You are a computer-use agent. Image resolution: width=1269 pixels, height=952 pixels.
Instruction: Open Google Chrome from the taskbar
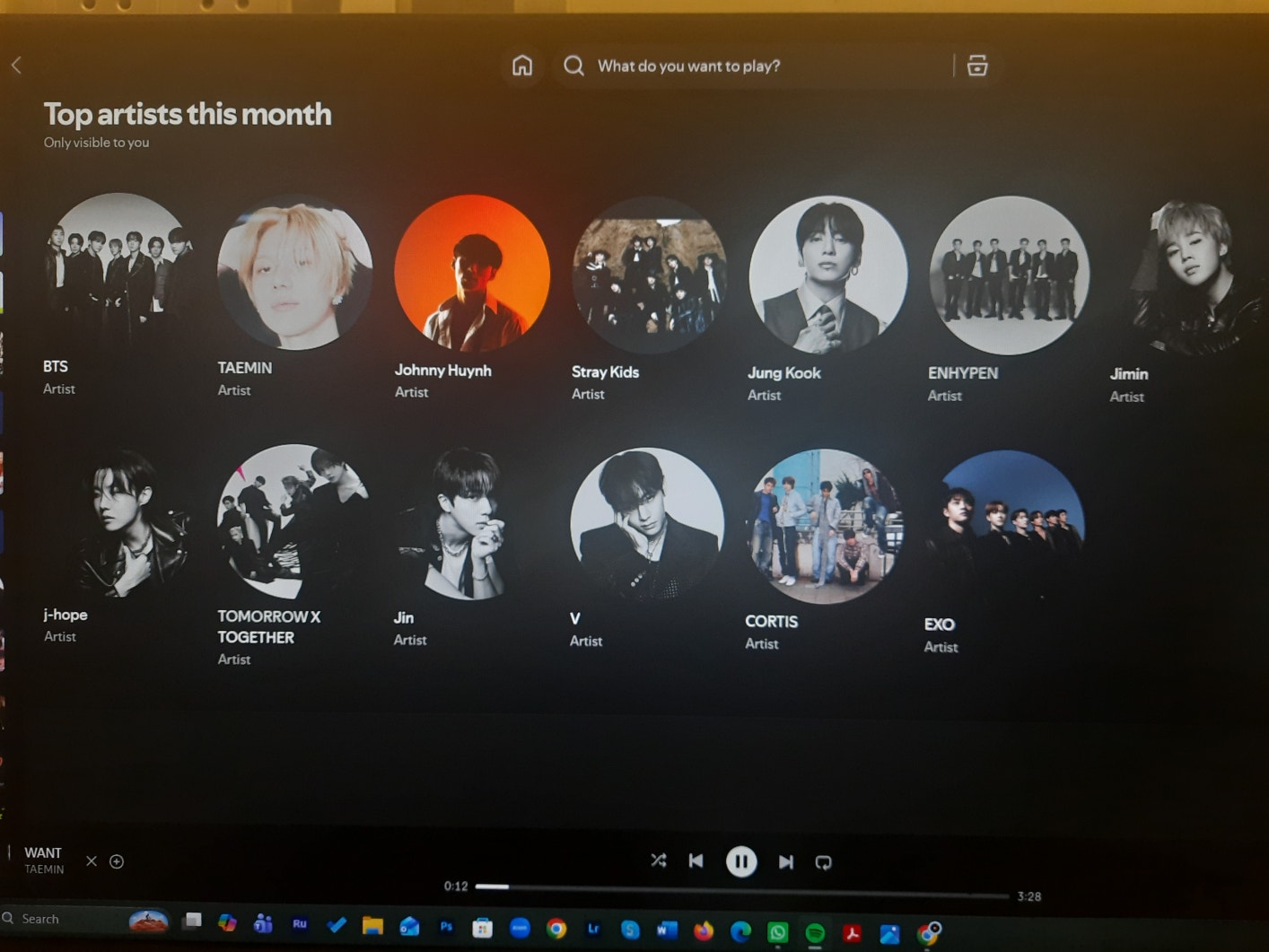pos(556,929)
